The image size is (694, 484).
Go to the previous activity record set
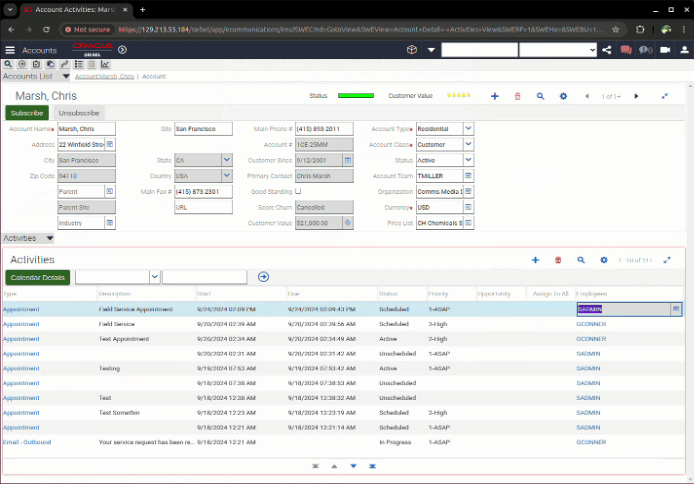click(334, 466)
